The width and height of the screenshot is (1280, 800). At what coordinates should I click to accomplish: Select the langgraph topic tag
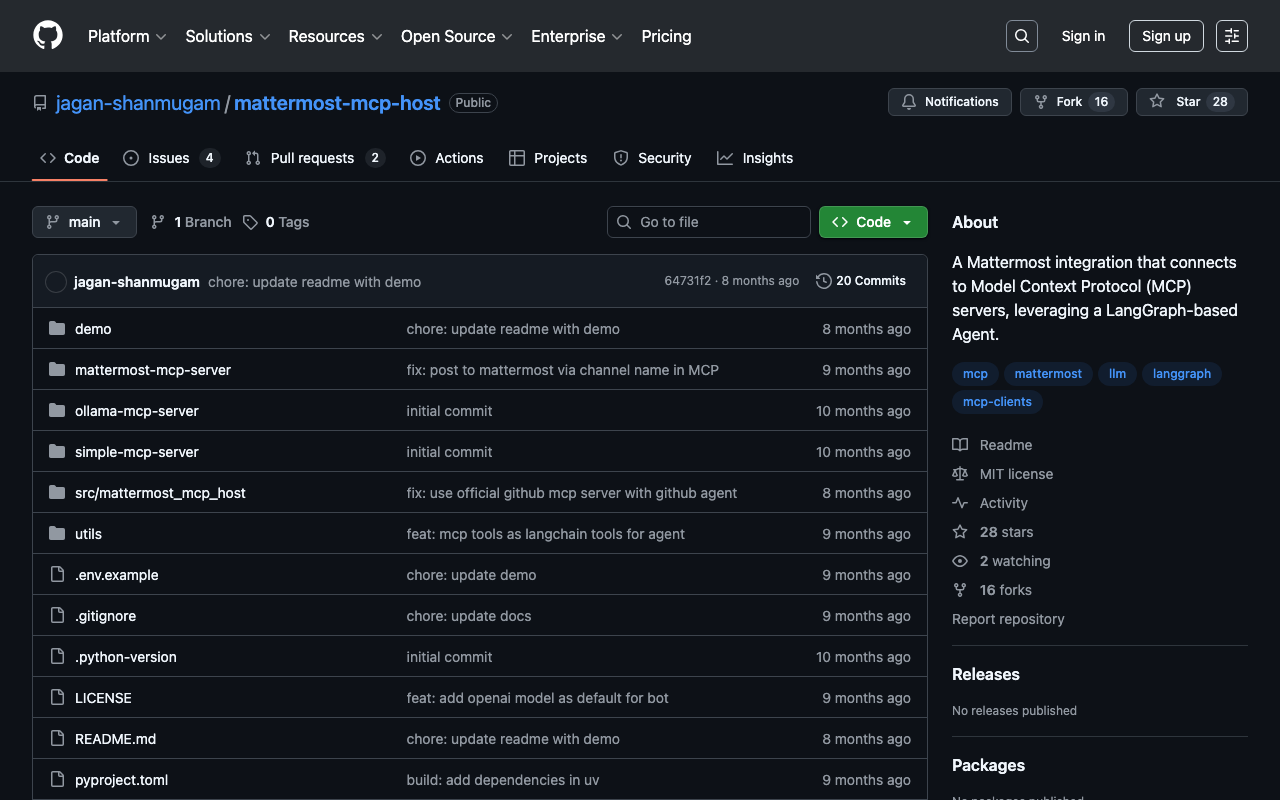click(x=1181, y=374)
